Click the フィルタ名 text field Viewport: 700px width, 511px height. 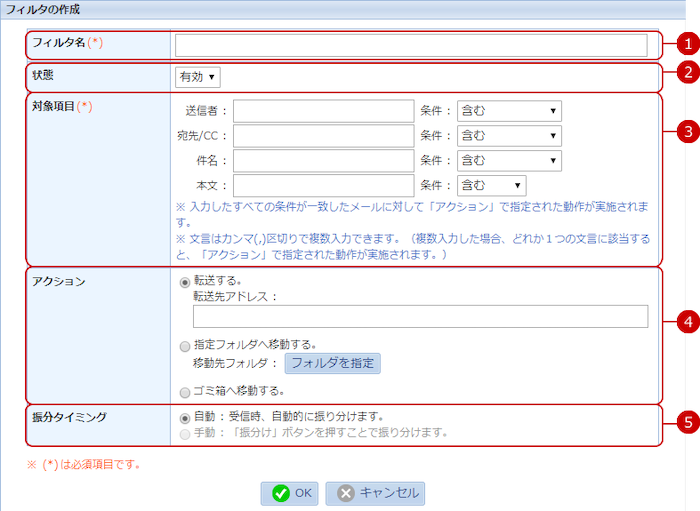pyautogui.click(x=411, y=45)
